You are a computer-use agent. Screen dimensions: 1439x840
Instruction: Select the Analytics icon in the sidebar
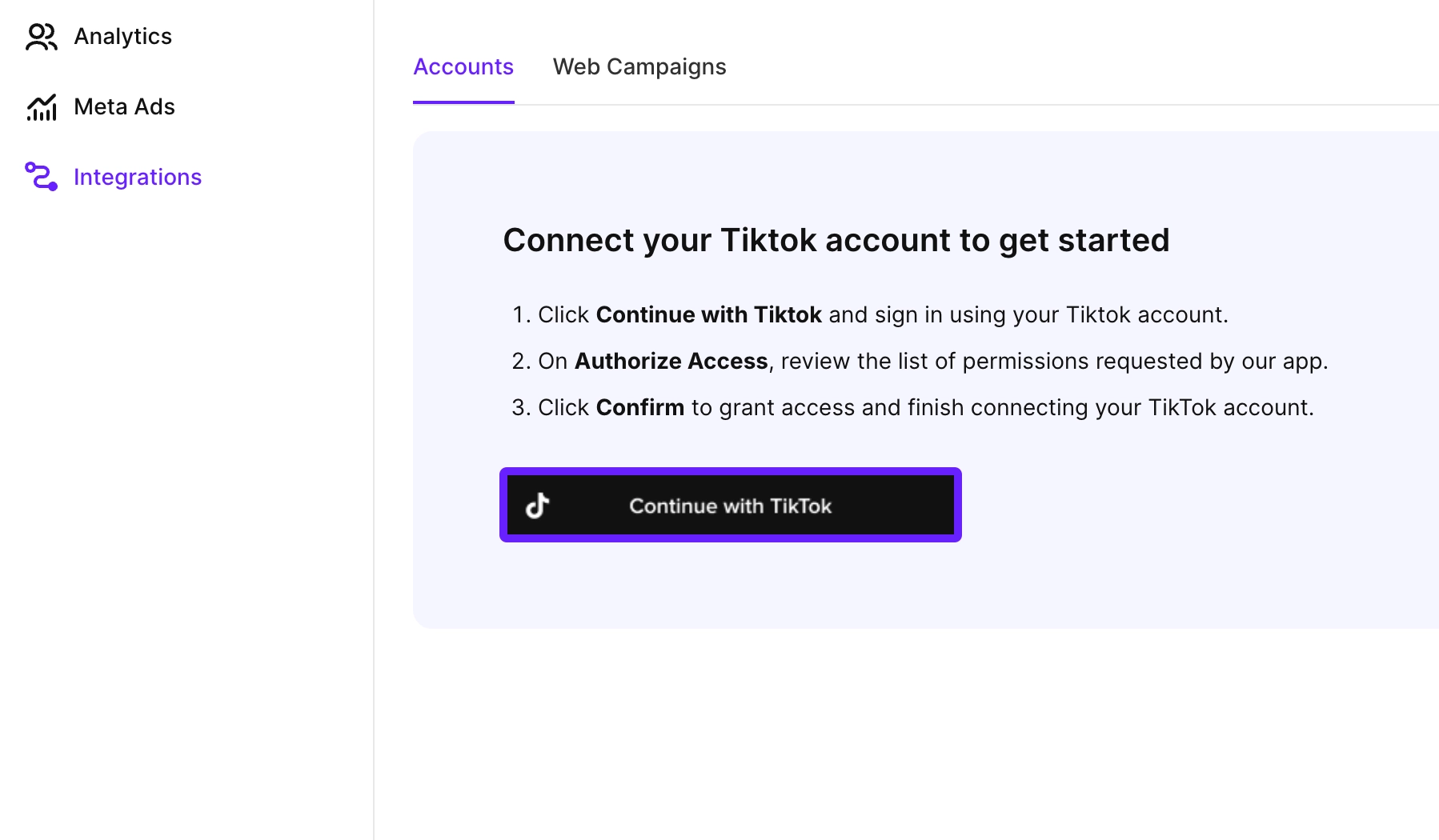pos(42,36)
